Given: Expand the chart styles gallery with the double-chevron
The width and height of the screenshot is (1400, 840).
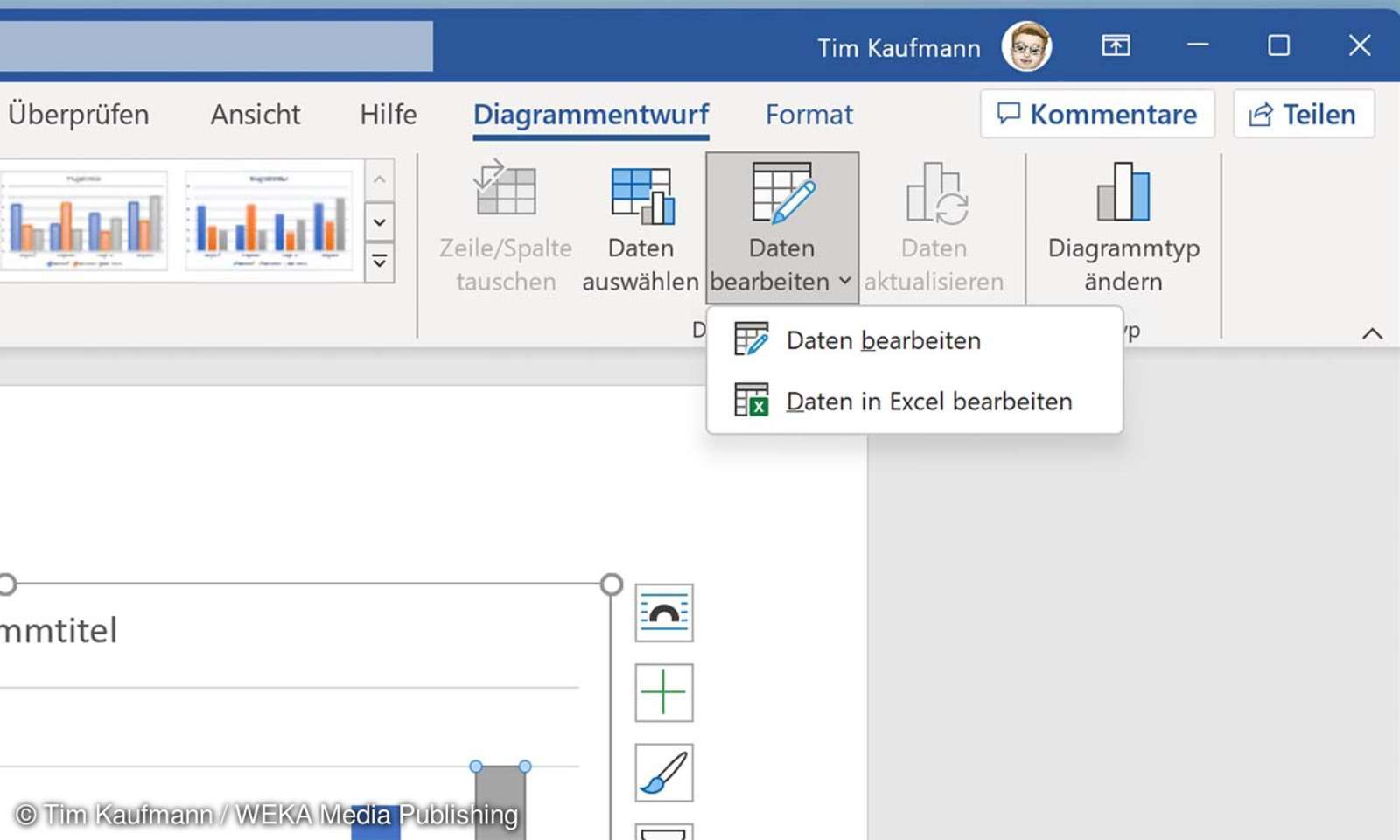Looking at the screenshot, I should coord(379,261).
